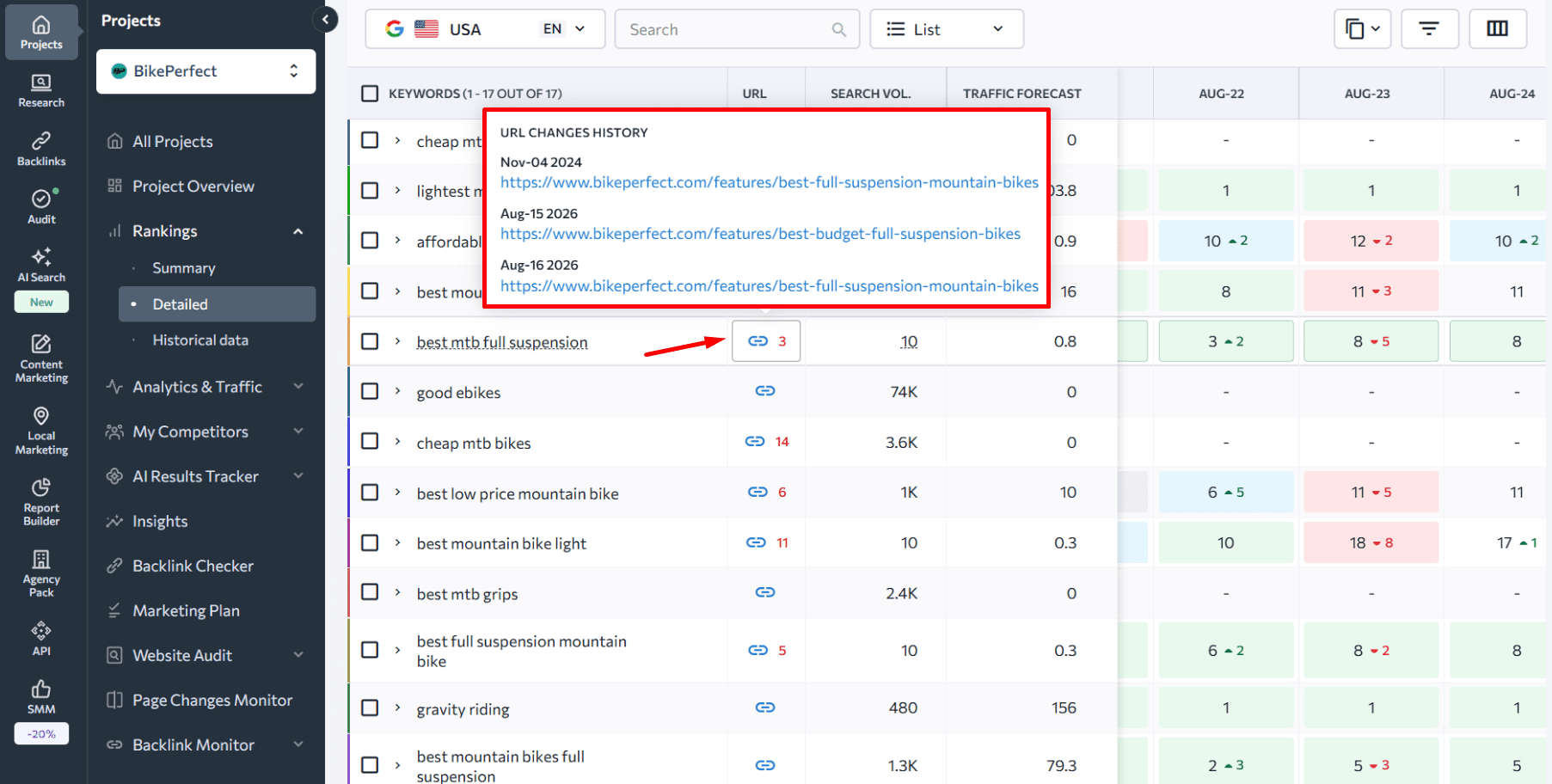The height and width of the screenshot is (784, 1552).
Task: Check the box for best full suspension mountain bike
Action: (370, 650)
